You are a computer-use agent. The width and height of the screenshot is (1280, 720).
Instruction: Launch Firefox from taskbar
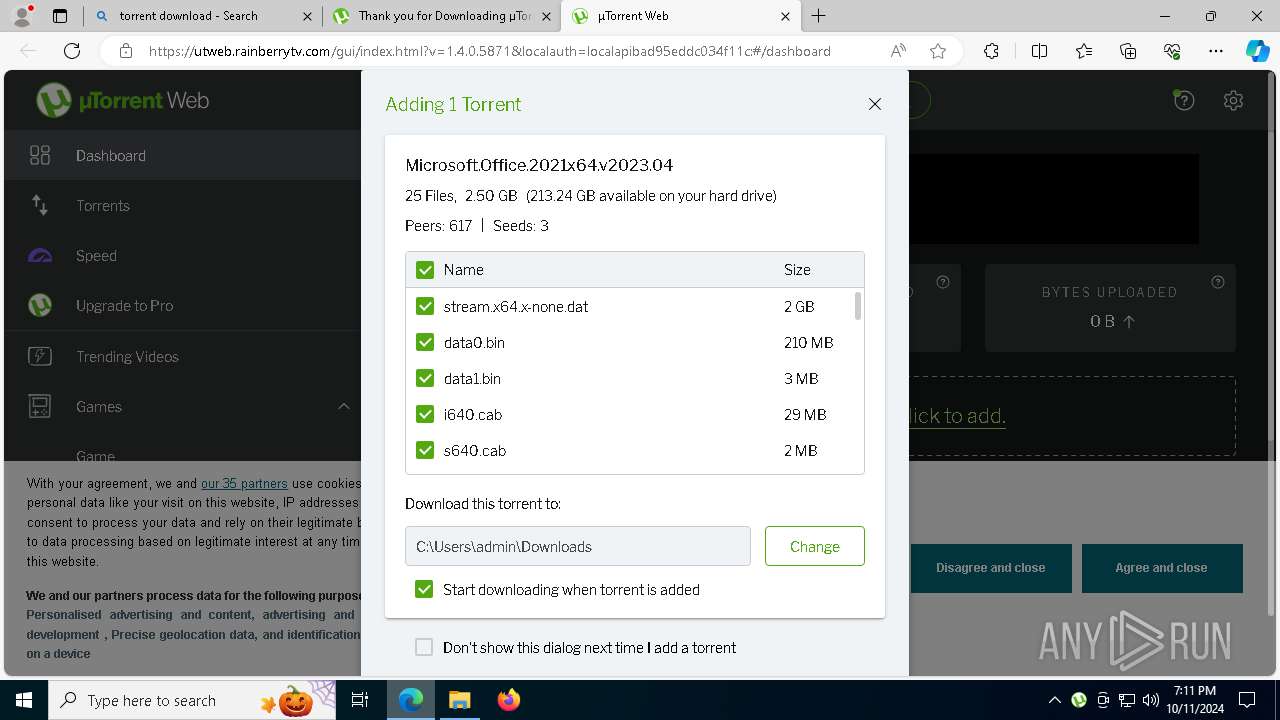[x=508, y=700]
